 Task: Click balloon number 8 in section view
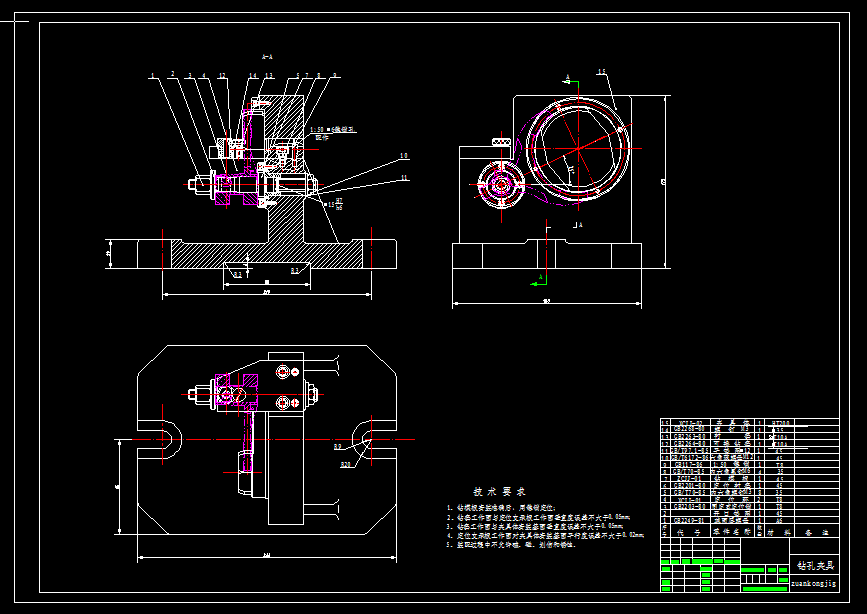(x=318, y=75)
